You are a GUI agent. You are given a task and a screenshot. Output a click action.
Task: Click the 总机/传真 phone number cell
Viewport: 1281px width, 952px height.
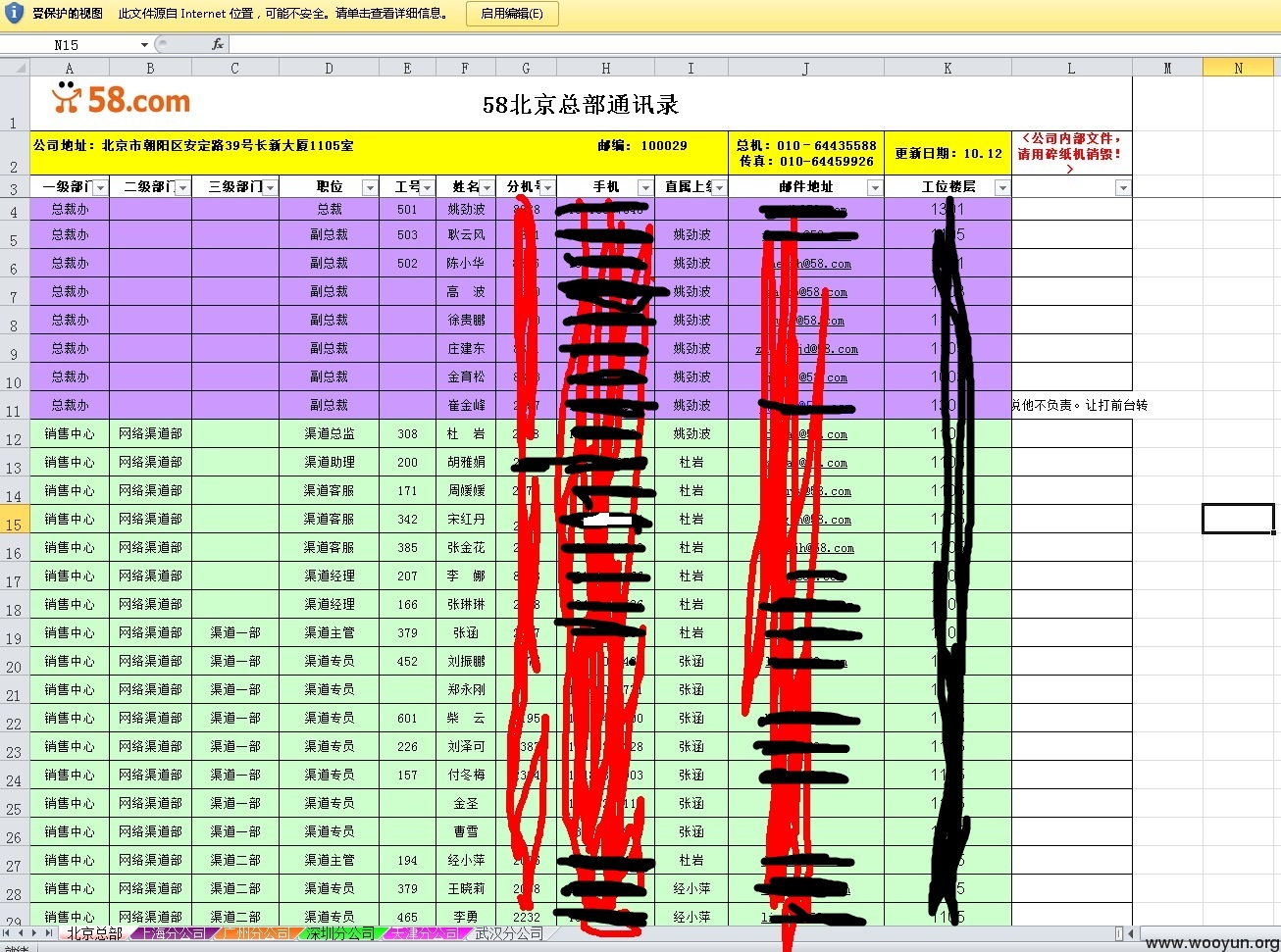coord(806,153)
